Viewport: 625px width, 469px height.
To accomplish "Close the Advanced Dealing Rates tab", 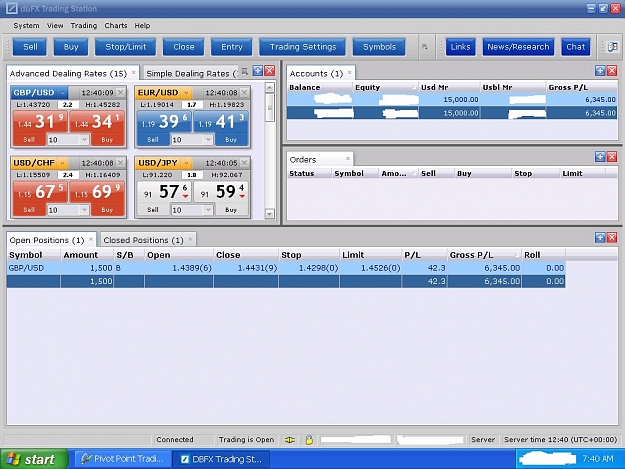I will coord(134,73).
